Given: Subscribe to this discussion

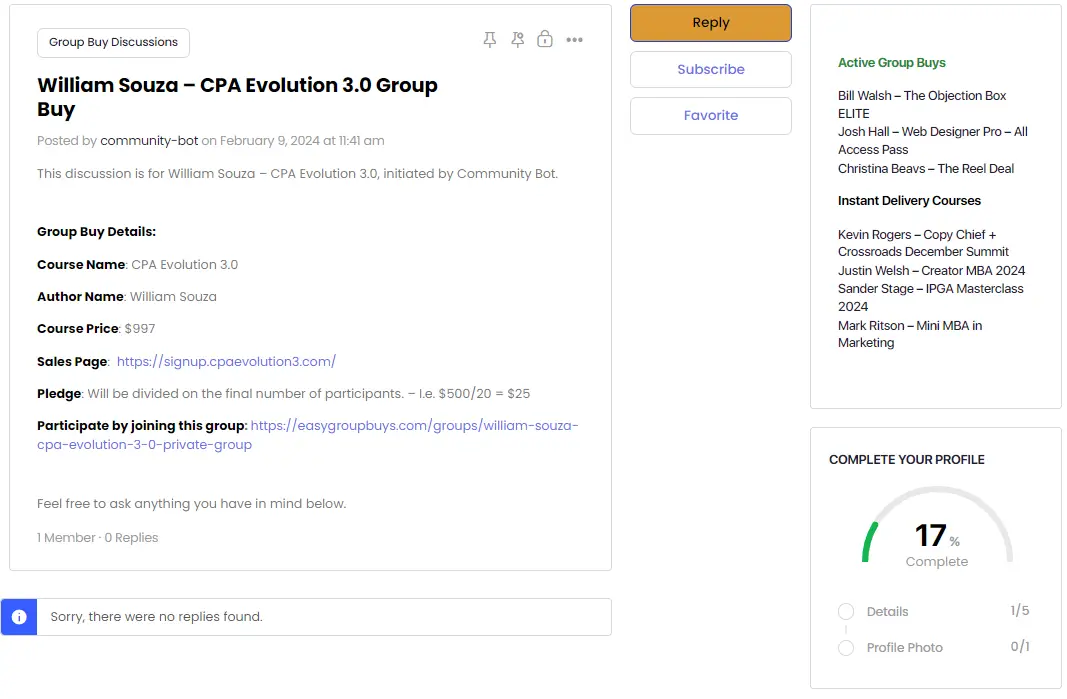Looking at the screenshot, I should (x=710, y=69).
